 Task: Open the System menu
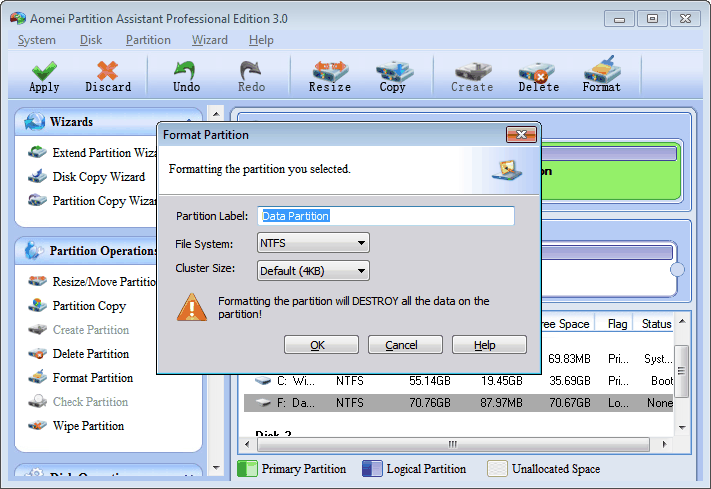pyautogui.click(x=37, y=40)
